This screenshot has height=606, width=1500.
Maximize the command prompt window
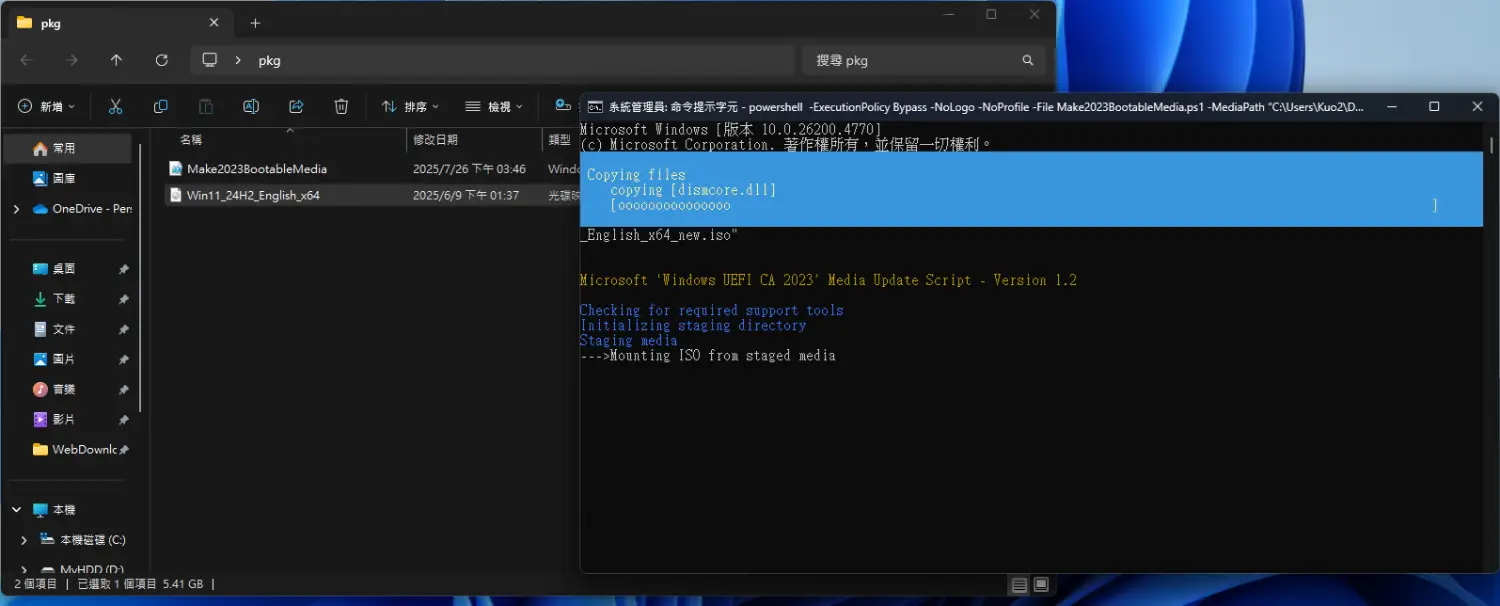[1434, 106]
